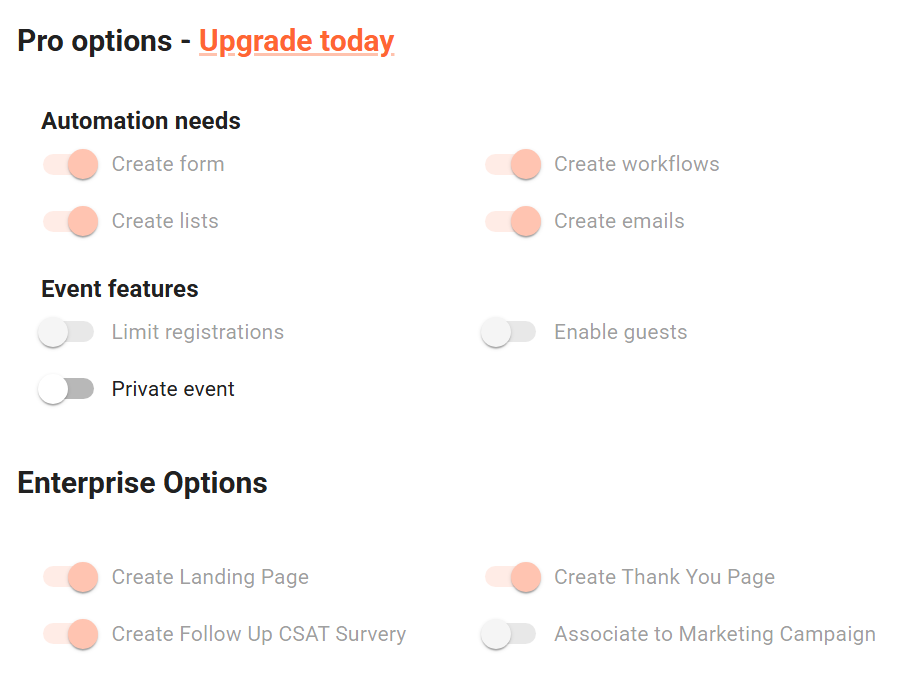
Task: Toggle the Create workflows switch
Action: [513, 164]
